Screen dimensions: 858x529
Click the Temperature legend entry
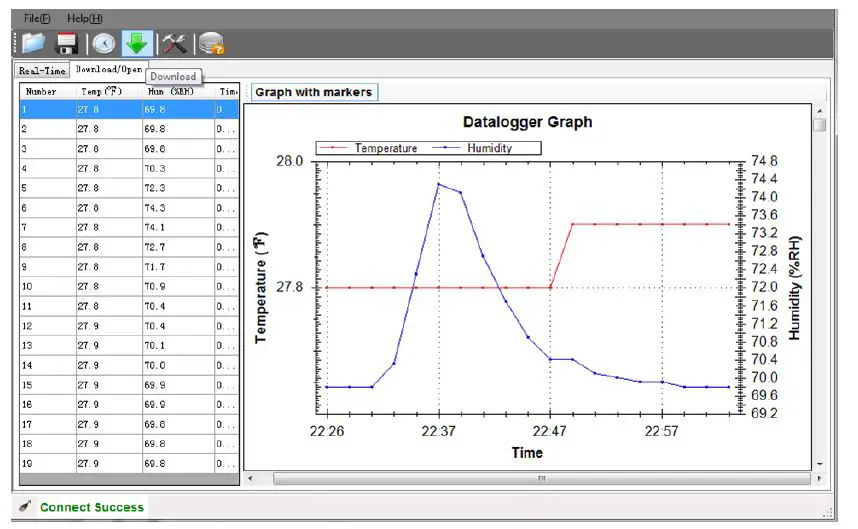[x=368, y=148]
